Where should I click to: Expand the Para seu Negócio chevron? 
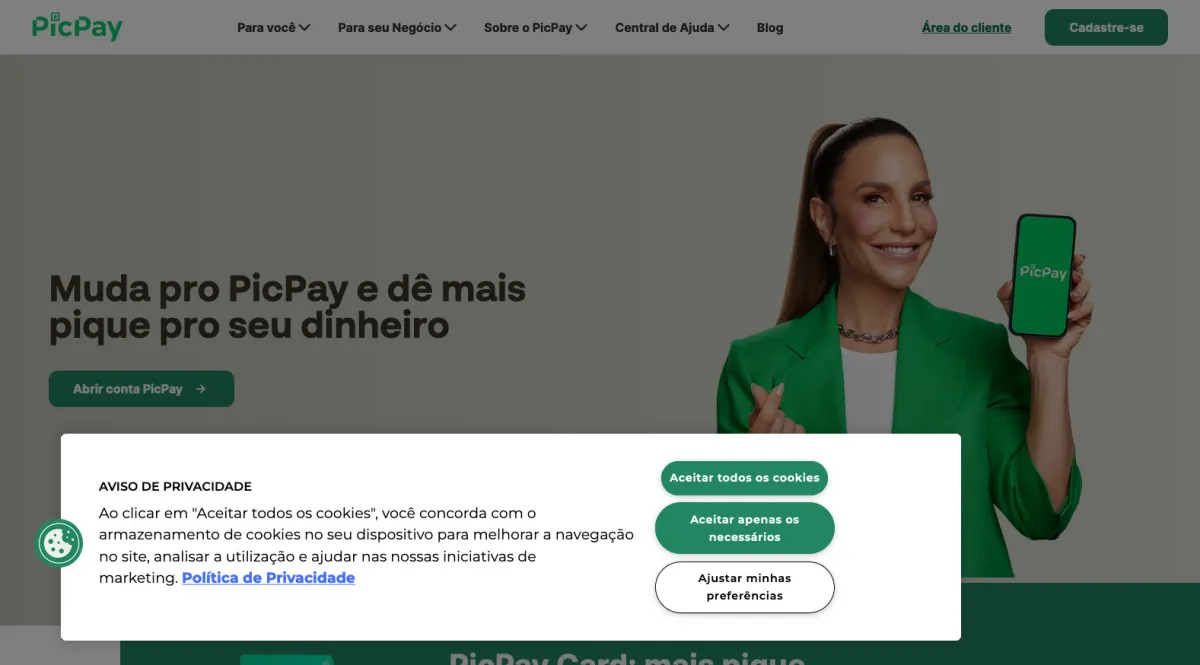coord(450,28)
